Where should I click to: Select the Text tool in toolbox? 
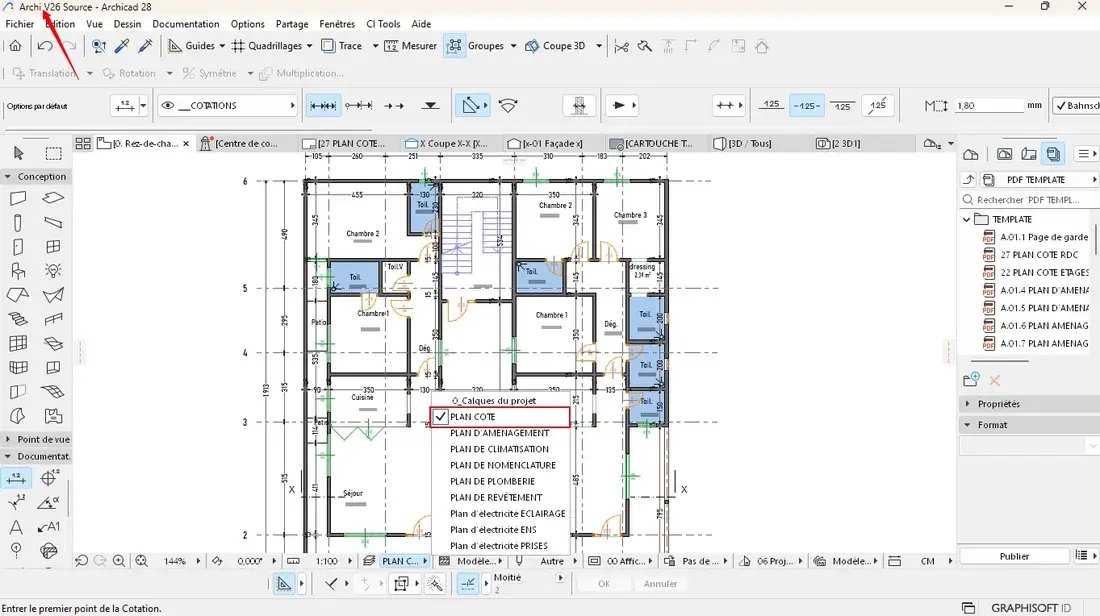pos(16,527)
